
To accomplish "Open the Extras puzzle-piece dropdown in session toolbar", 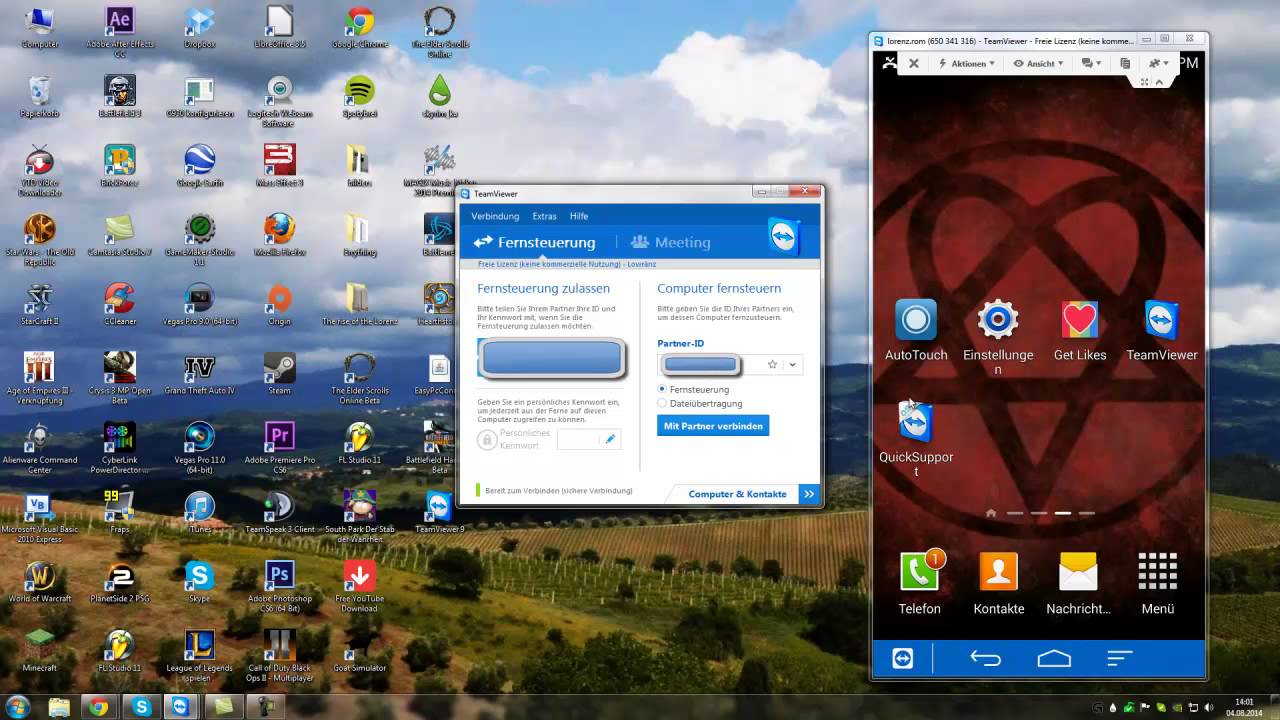I will pos(1159,63).
